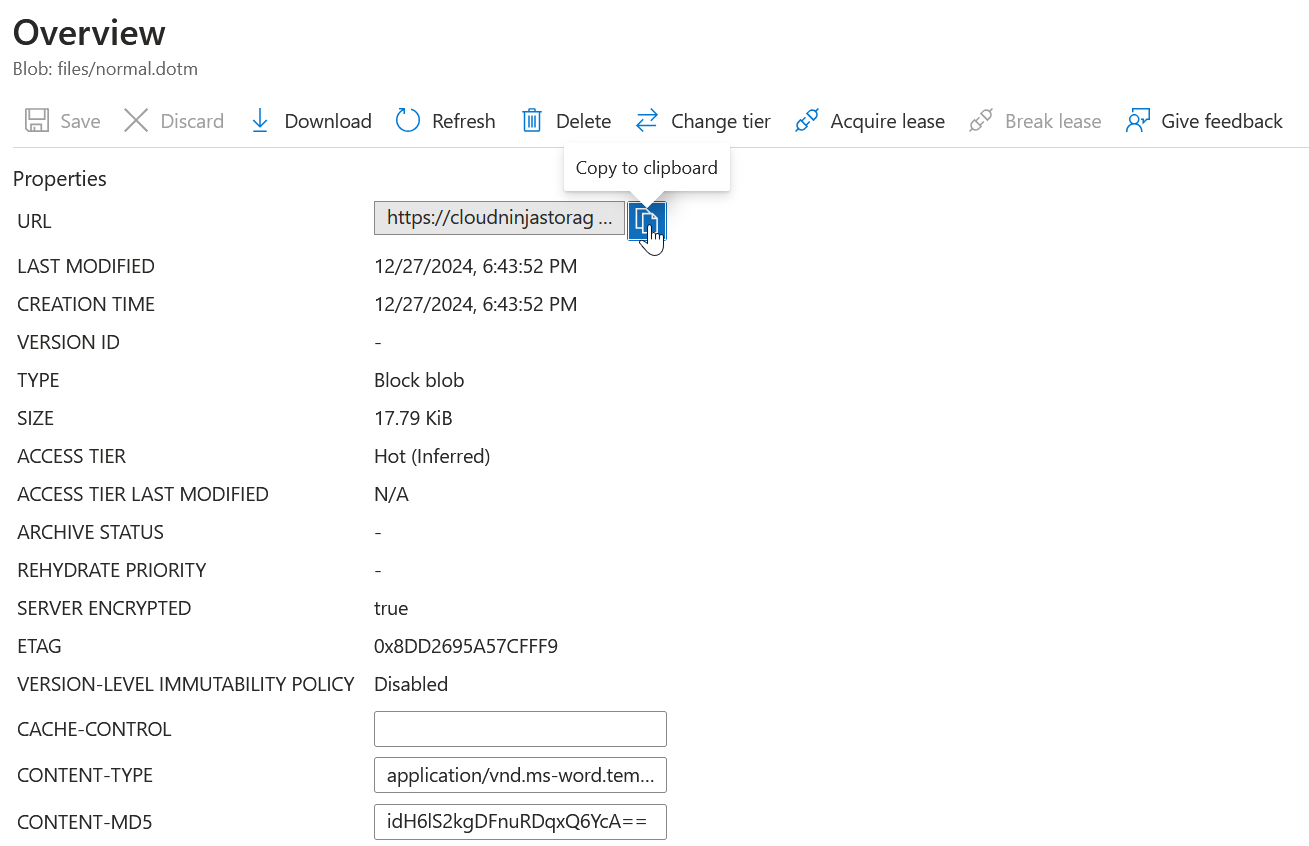This screenshot has height=846, width=1309.
Task: Click the Download icon in the toolbar
Action: point(260,120)
